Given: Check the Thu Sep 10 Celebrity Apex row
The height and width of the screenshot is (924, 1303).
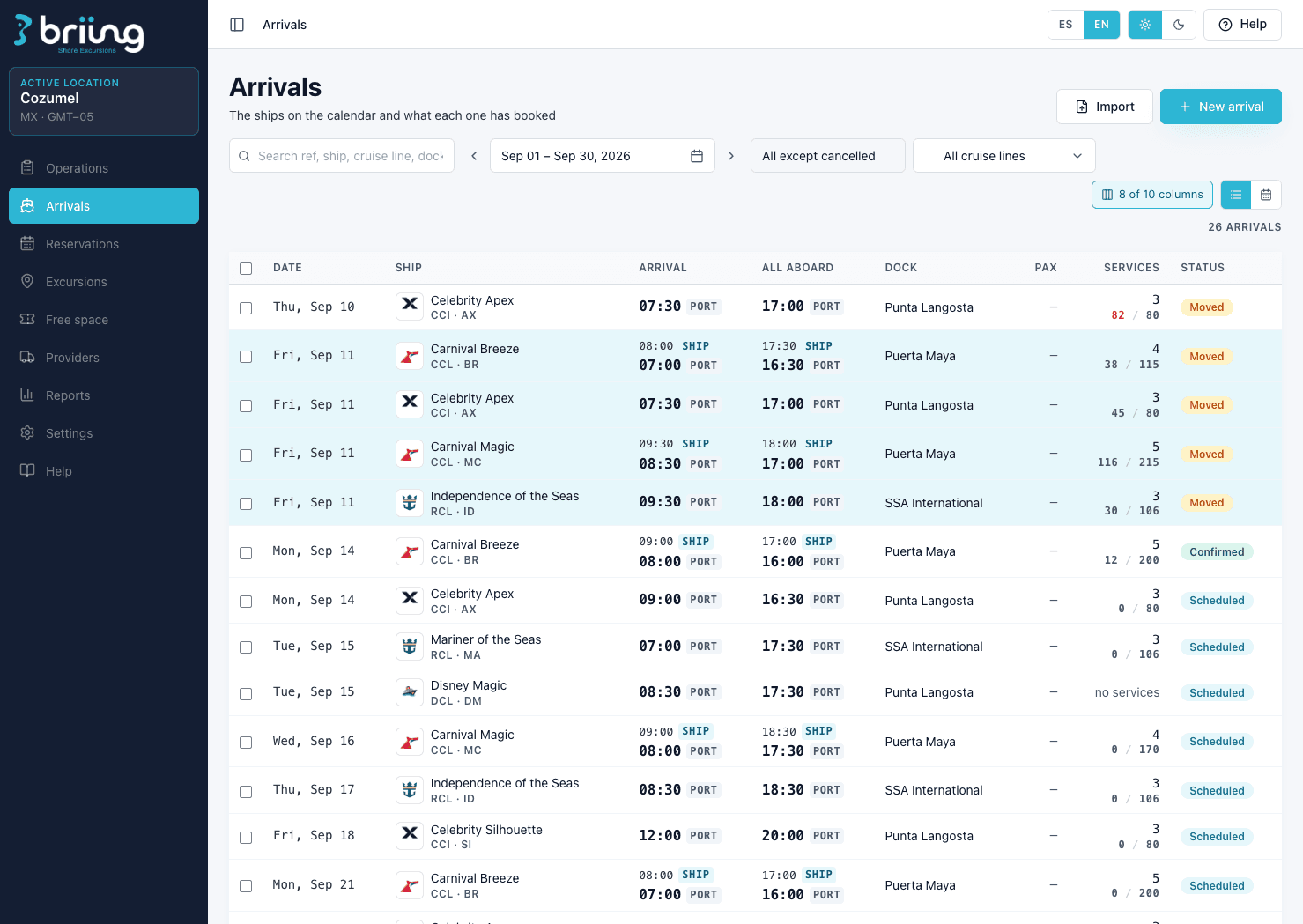Looking at the screenshot, I should [246, 308].
